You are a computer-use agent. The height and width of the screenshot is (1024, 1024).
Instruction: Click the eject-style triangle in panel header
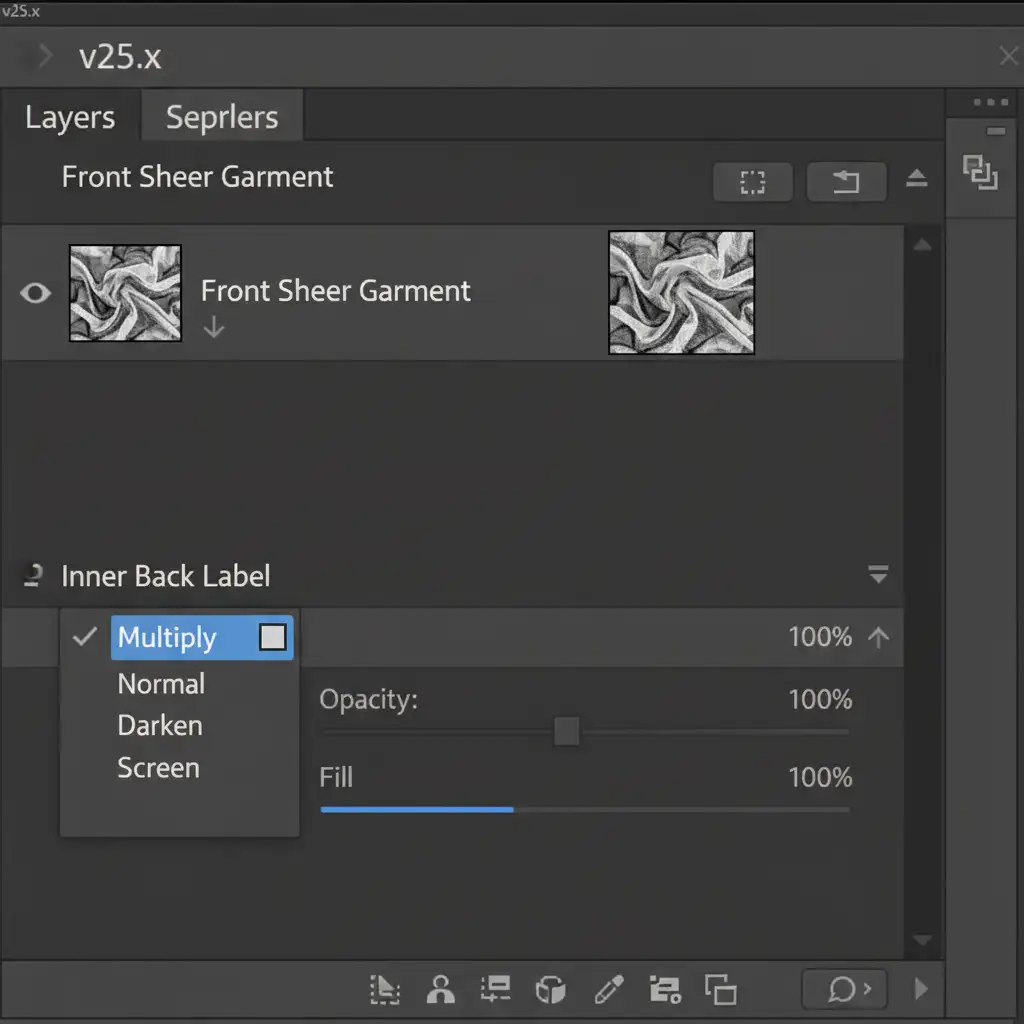click(x=916, y=180)
